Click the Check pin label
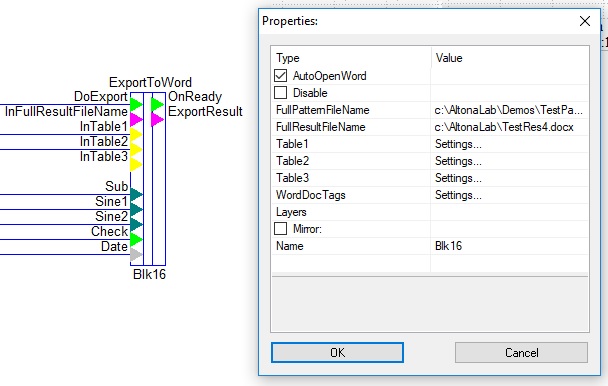Viewport: 608px width, 386px height. 109,232
